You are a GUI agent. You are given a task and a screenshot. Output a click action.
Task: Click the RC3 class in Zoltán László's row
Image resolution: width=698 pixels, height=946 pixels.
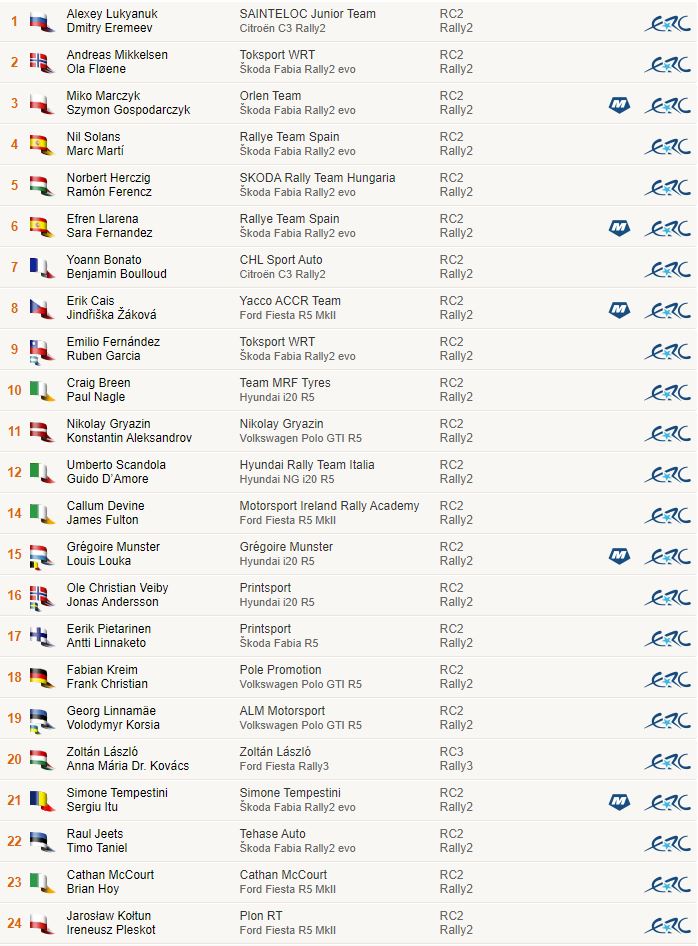(452, 752)
